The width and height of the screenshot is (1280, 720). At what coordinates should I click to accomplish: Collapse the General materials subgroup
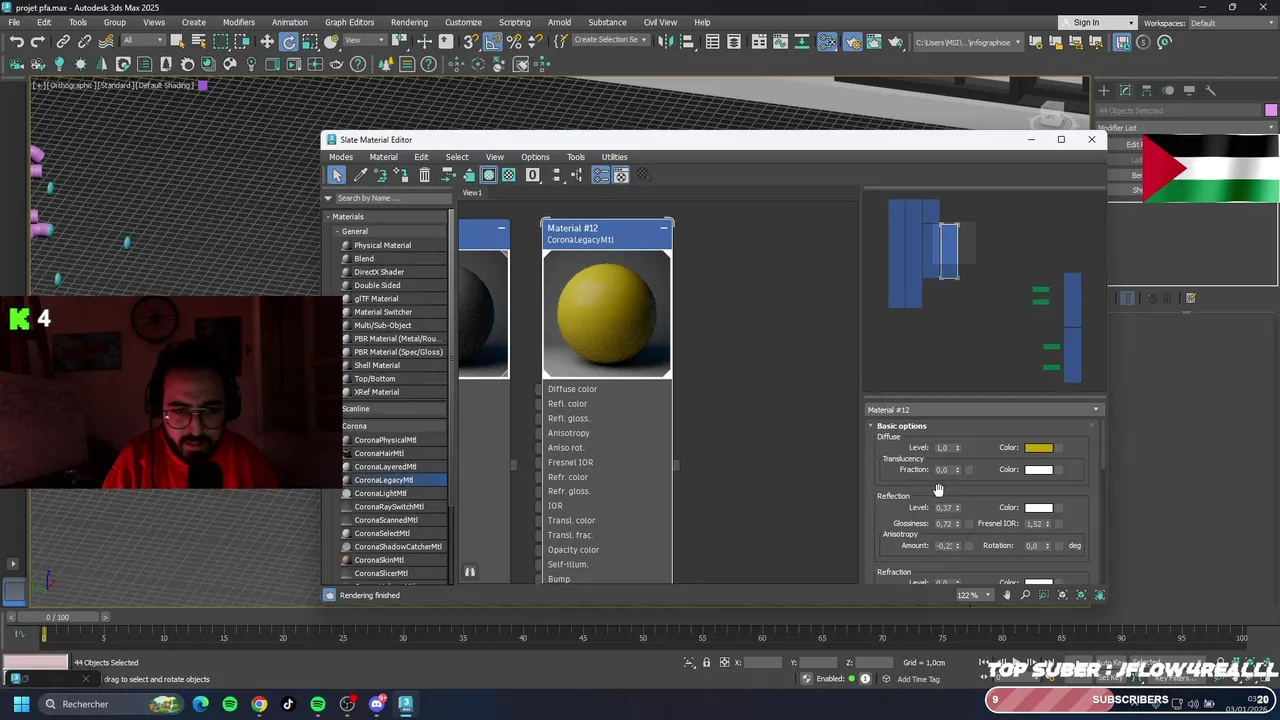pyautogui.click(x=337, y=231)
